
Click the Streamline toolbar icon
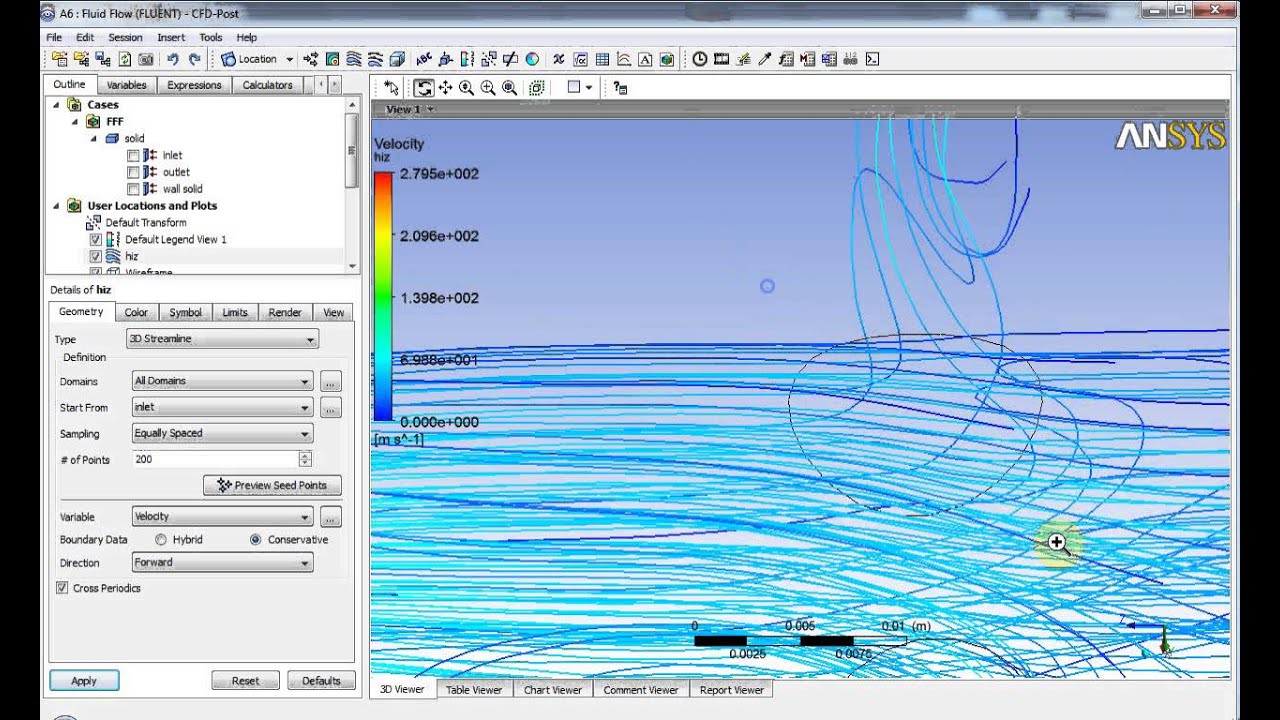point(353,59)
